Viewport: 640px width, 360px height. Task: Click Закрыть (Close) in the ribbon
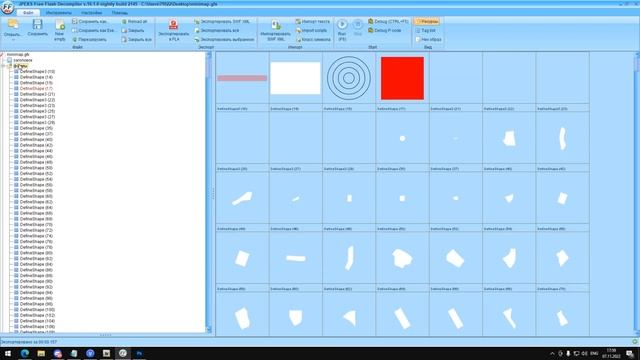point(133,31)
